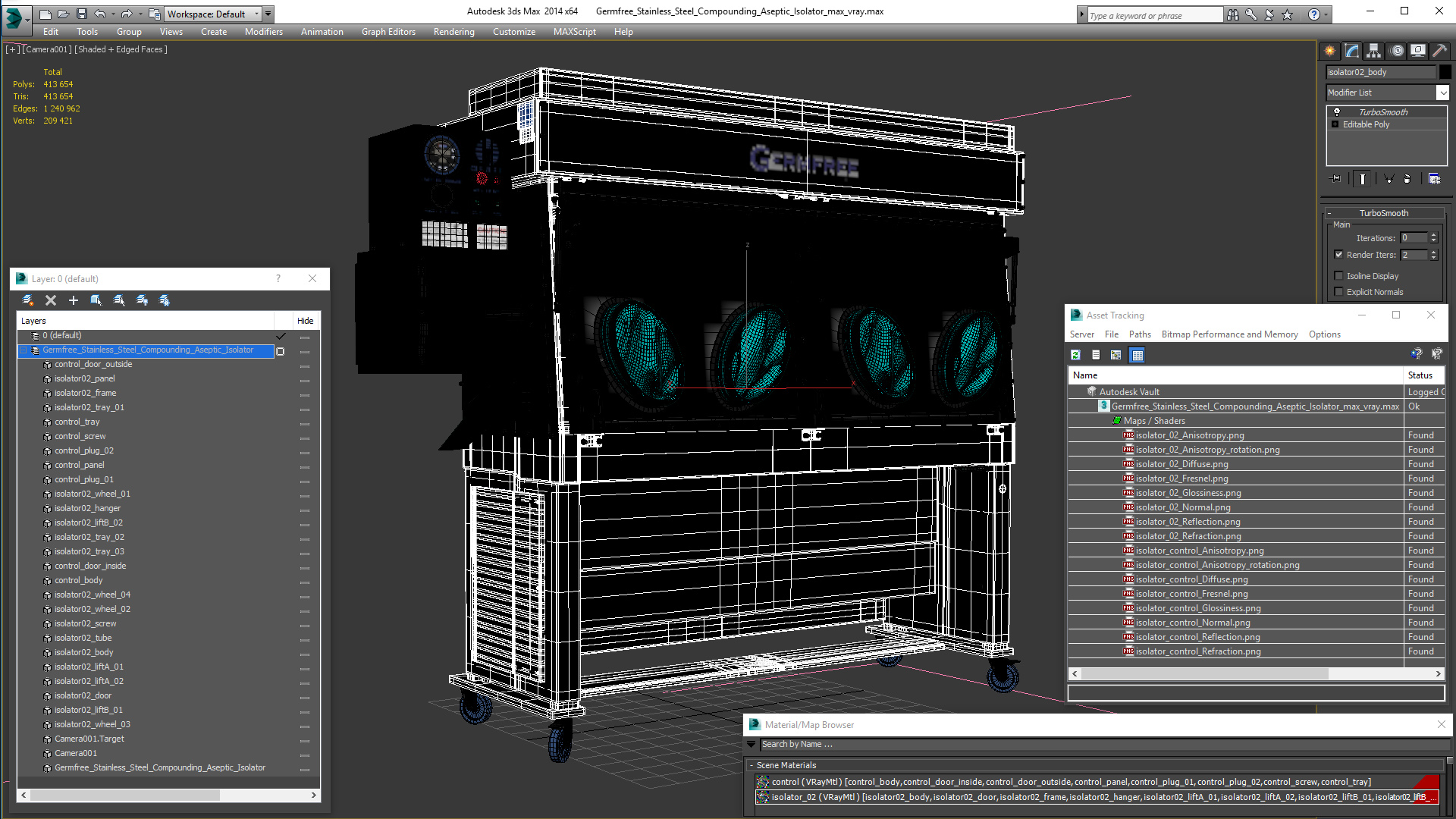This screenshot has height=819, width=1456.
Task: Click the Help question mark icon in title bar
Action: [x=1313, y=14]
